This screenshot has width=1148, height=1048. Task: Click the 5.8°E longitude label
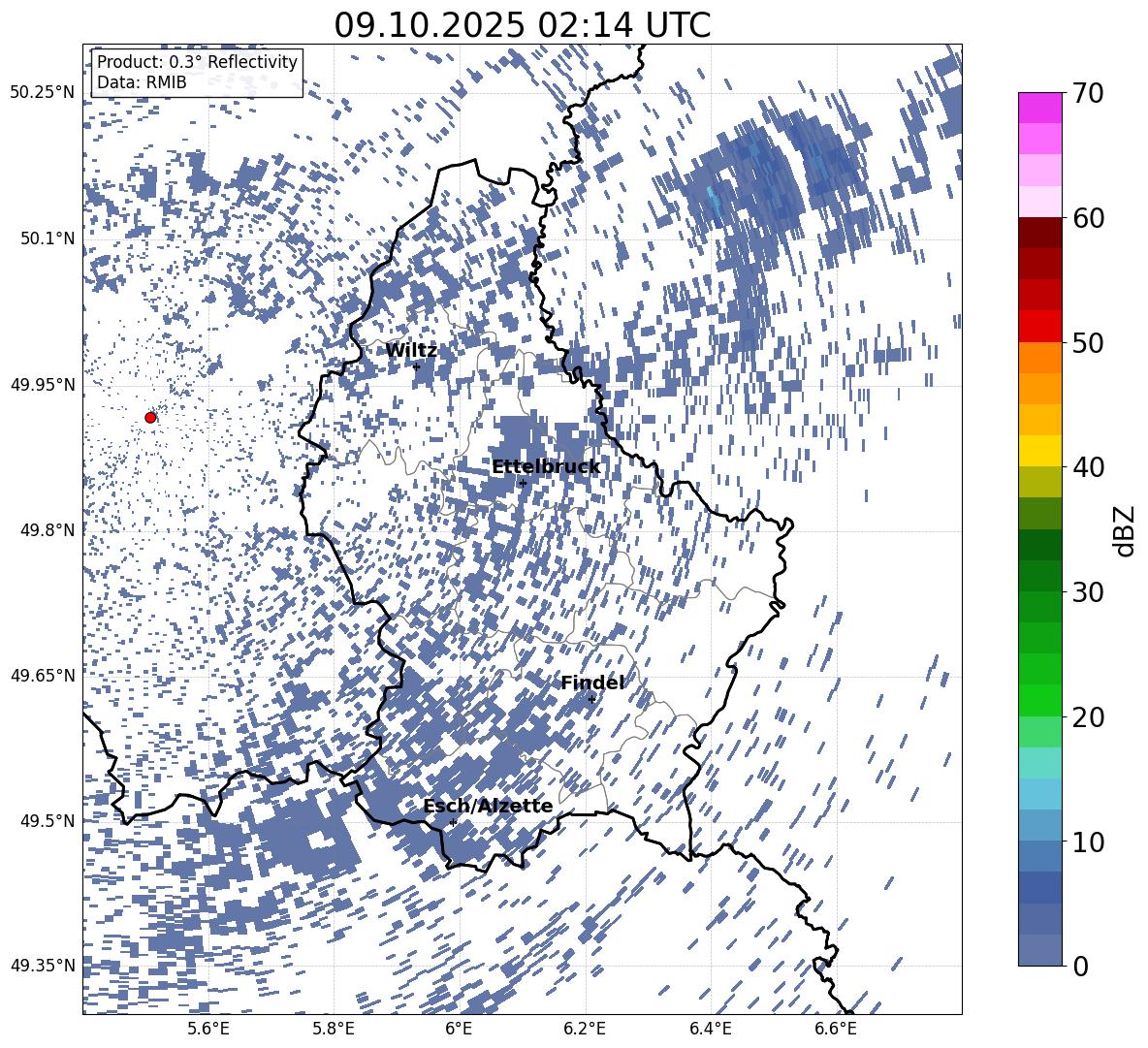[x=334, y=1030]
